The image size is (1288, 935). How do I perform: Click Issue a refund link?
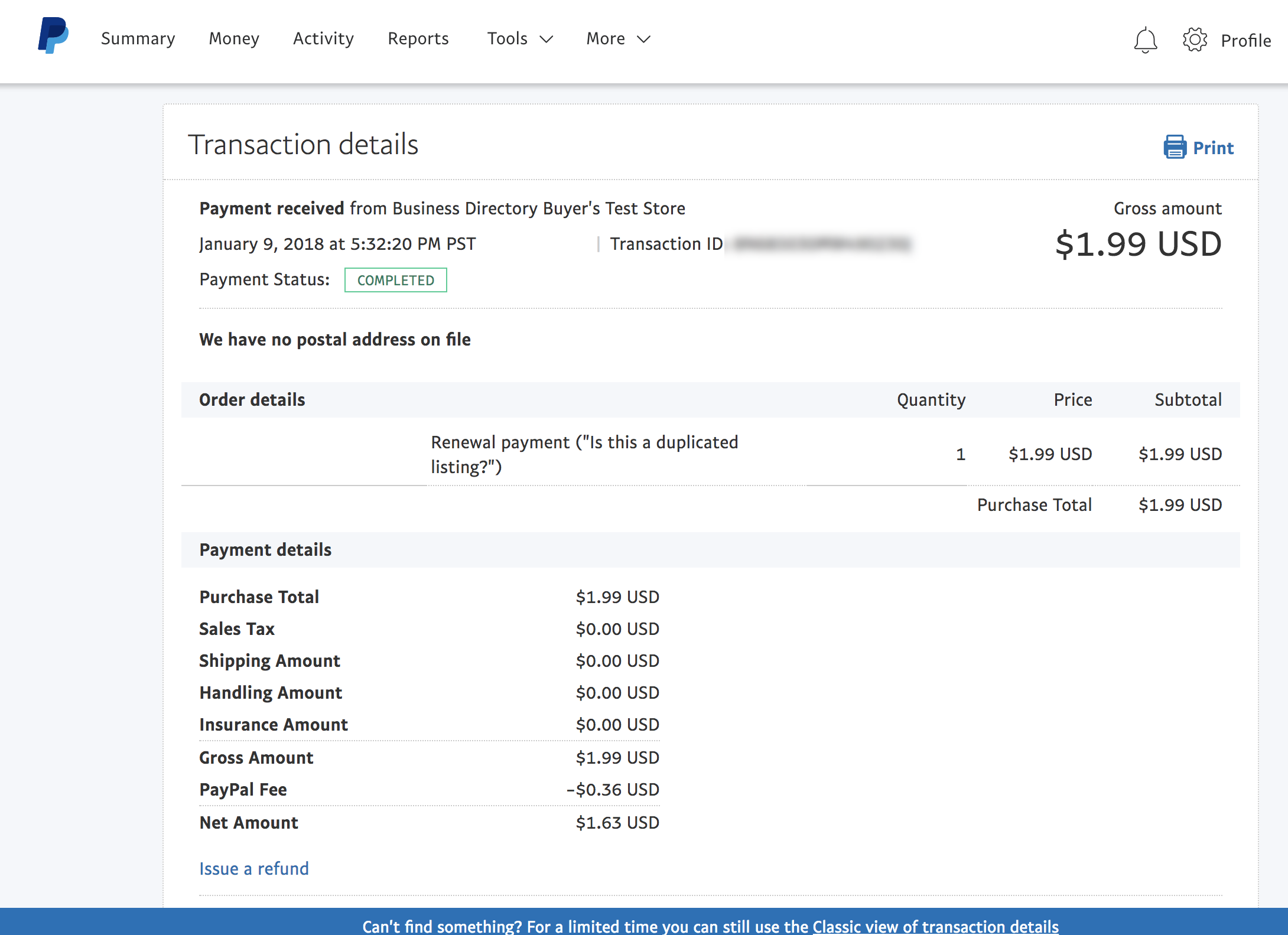tap(254, 868)
